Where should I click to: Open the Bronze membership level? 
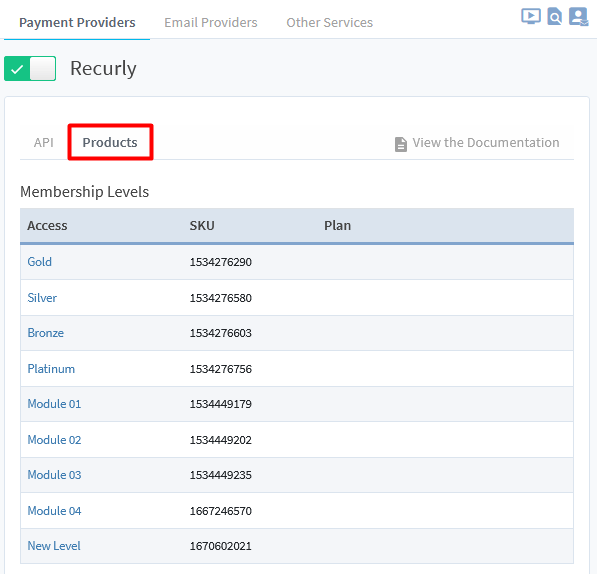coord(46,333)
